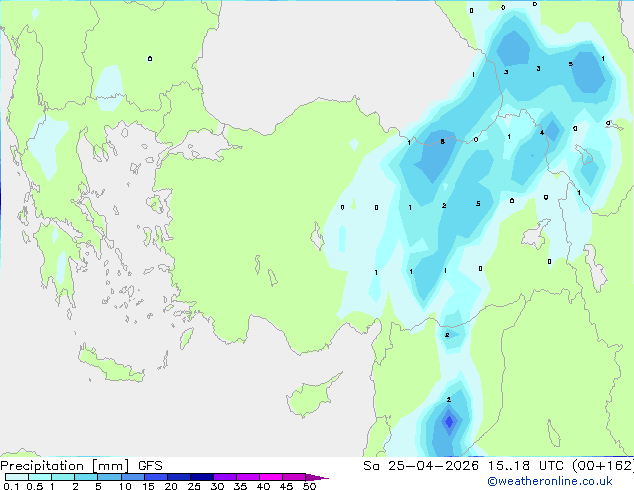634x490 pixels.
Task: Click the "45" legend scale label
Action: coord(286,486)
